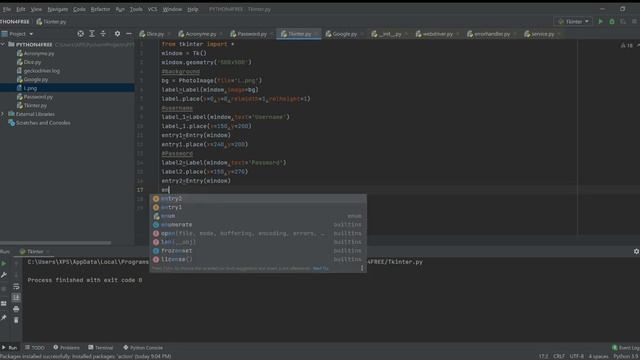Select geckodriver.log in project tree
Image resolution: width=640 pixels, height=360 pixels.
point(41,71)
